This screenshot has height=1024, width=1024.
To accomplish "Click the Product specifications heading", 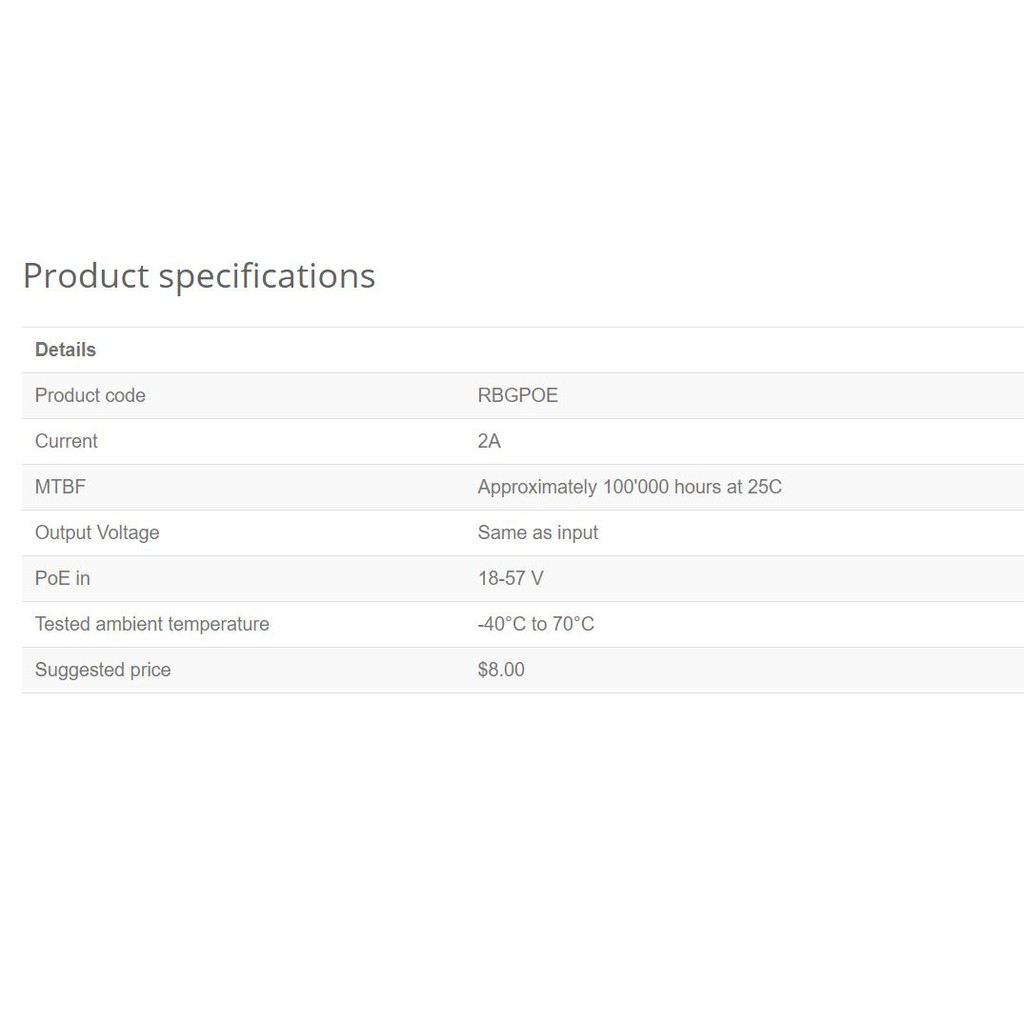I will click(199, 276).
